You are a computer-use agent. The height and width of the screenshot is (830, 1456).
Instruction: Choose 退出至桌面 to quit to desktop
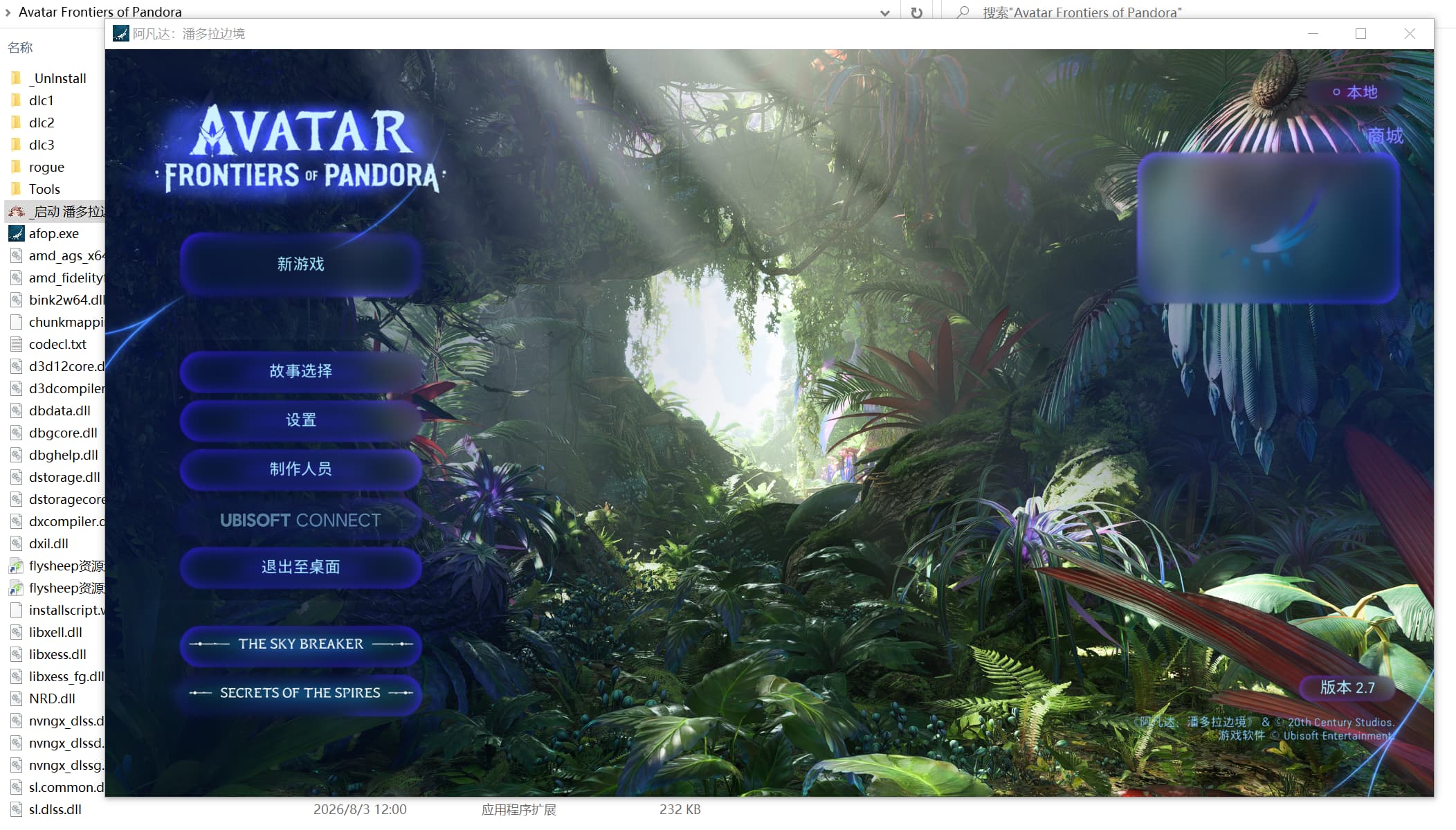point(300,567)
